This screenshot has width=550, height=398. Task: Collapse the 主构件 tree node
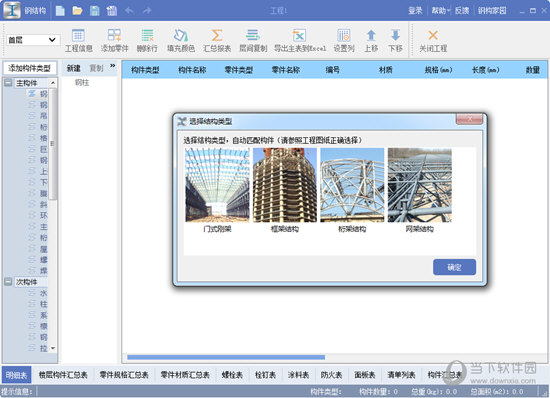[x=8, y=83]
